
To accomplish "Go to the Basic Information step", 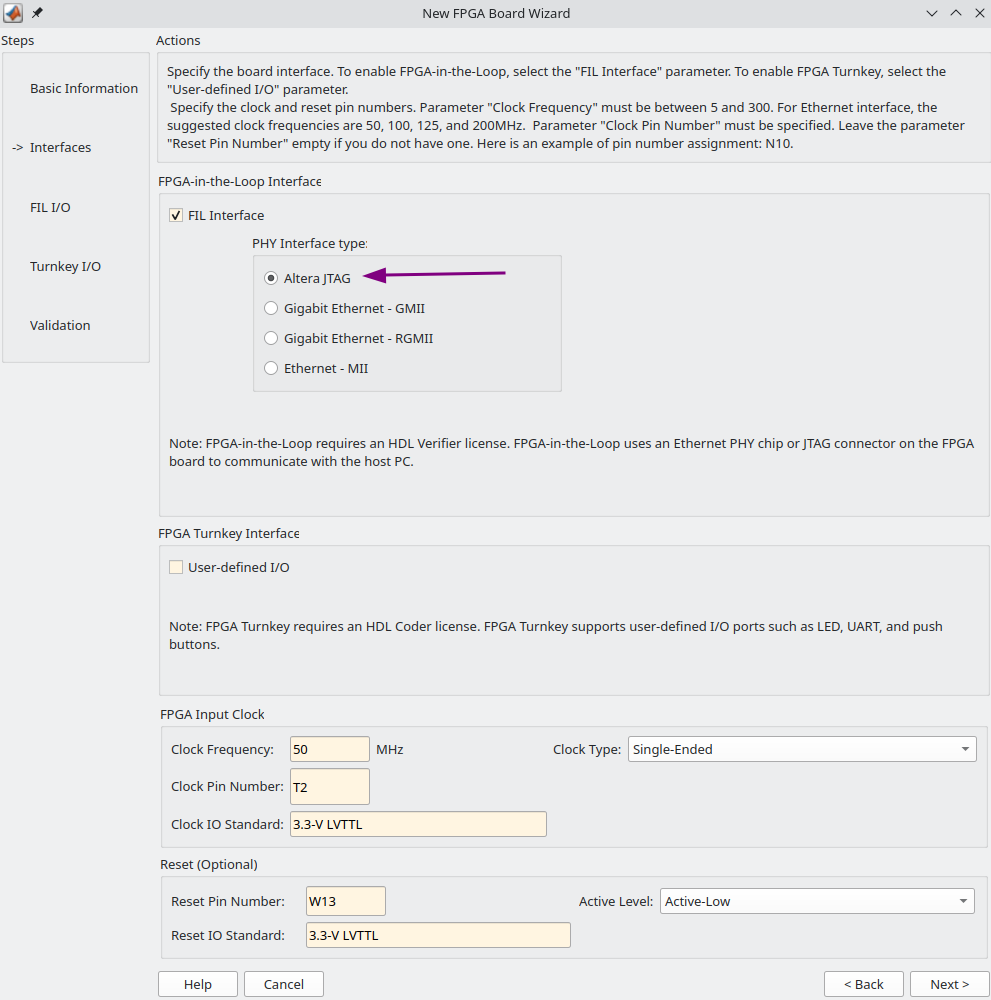I will tap(84, 89).
